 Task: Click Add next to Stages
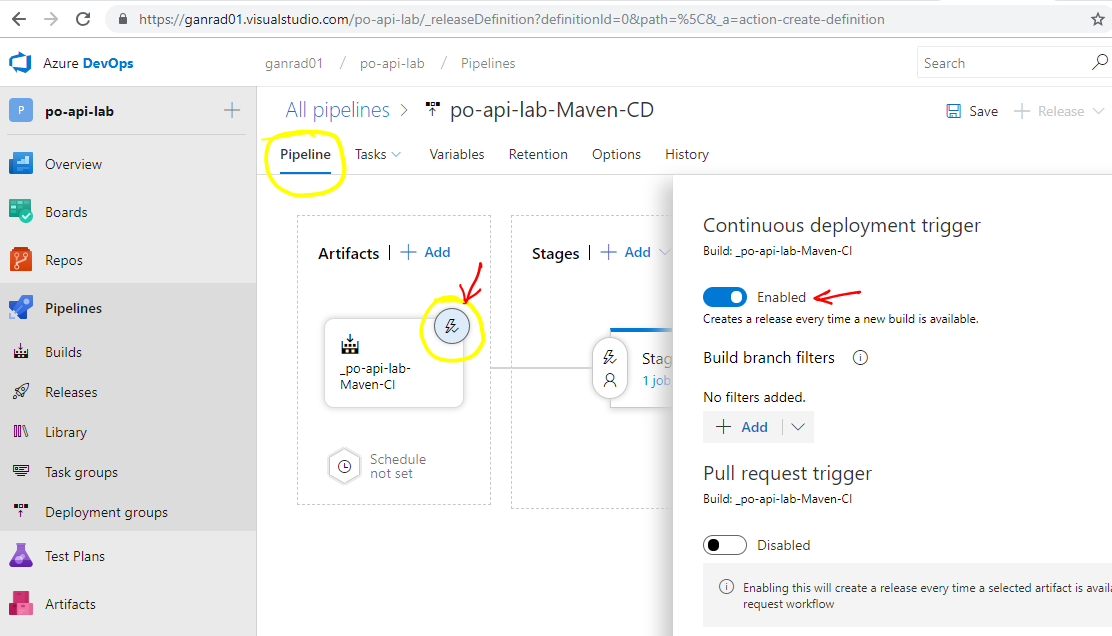[x=626, y=252]
